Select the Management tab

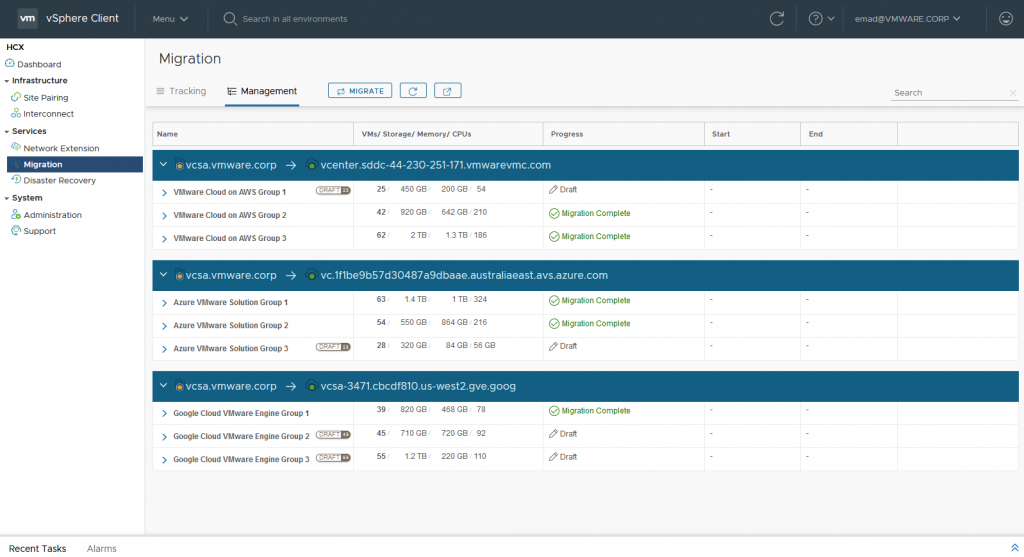262,91
